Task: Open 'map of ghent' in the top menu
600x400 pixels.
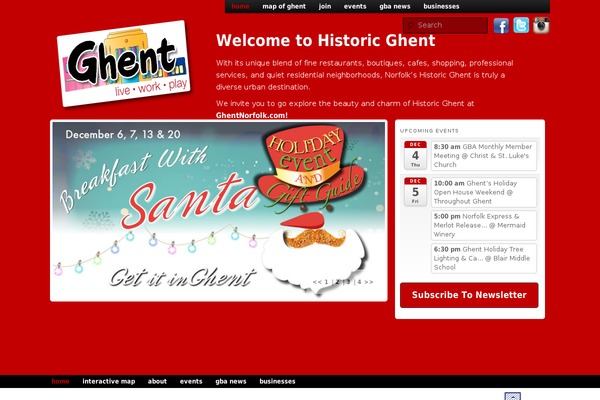Action: coord(284,6)
